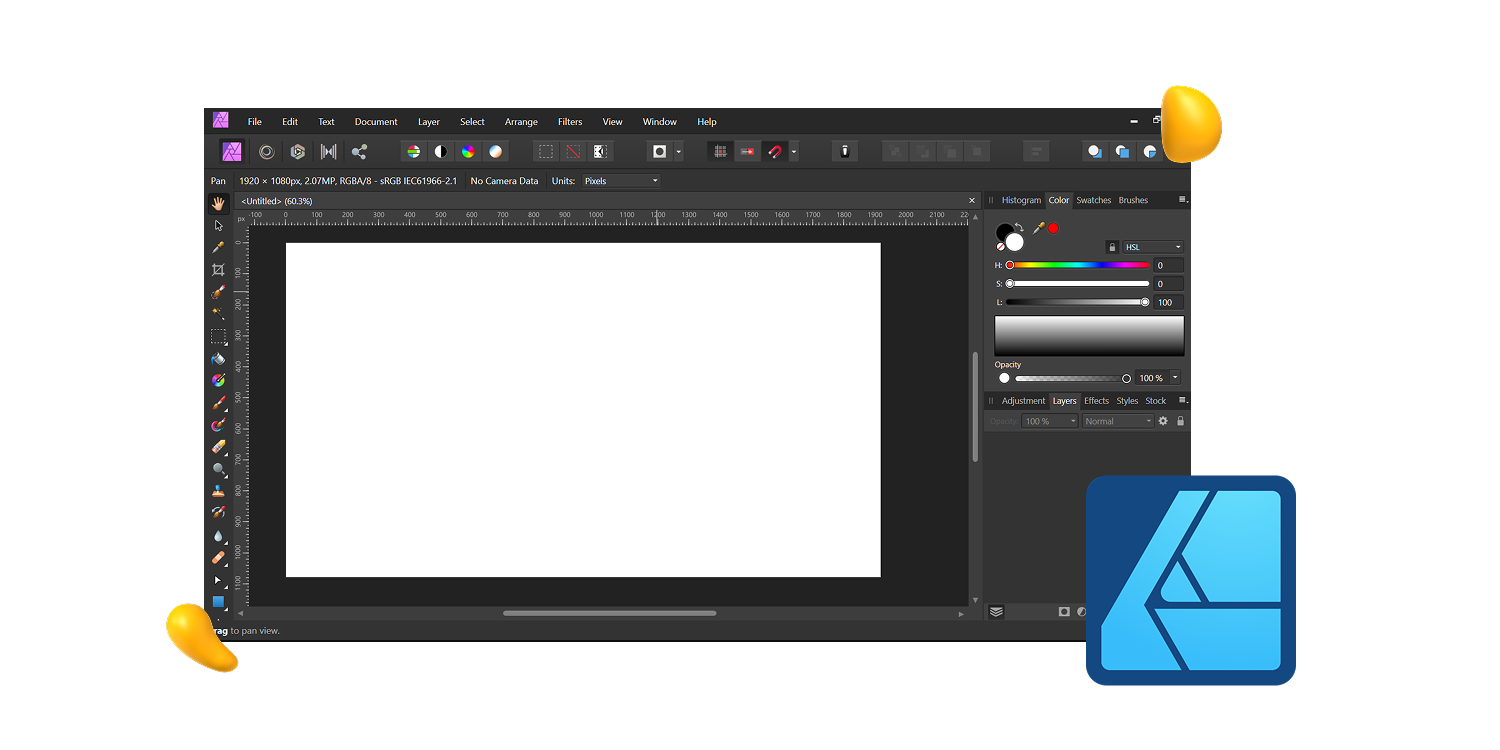Open the Units dropdown showing Pixels
The height and width of the screenshot is (750, 1500).
click(620, 181)
